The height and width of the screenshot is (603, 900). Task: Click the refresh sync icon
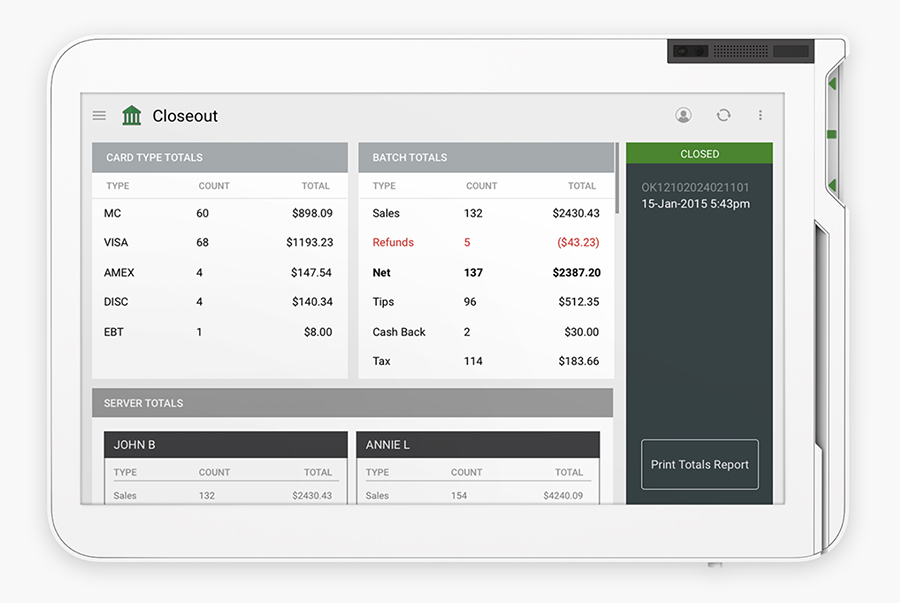click(x=723, y=115)
